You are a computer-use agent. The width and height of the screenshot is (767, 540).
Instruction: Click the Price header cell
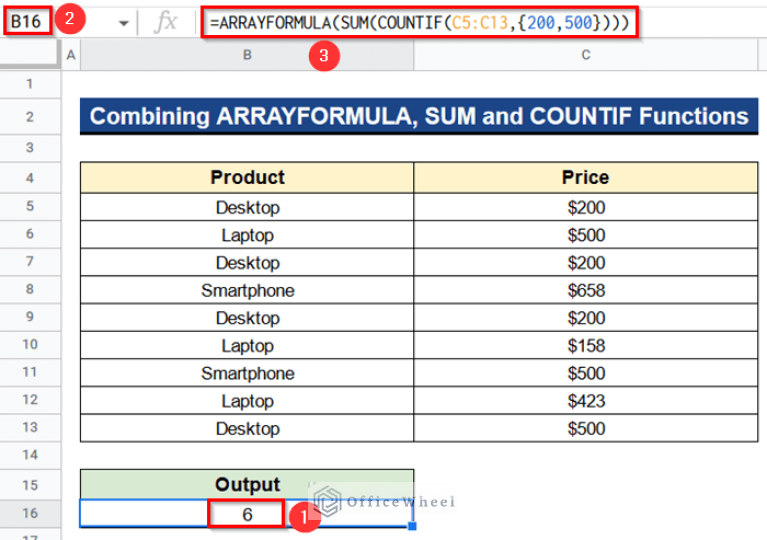(586, 178)
